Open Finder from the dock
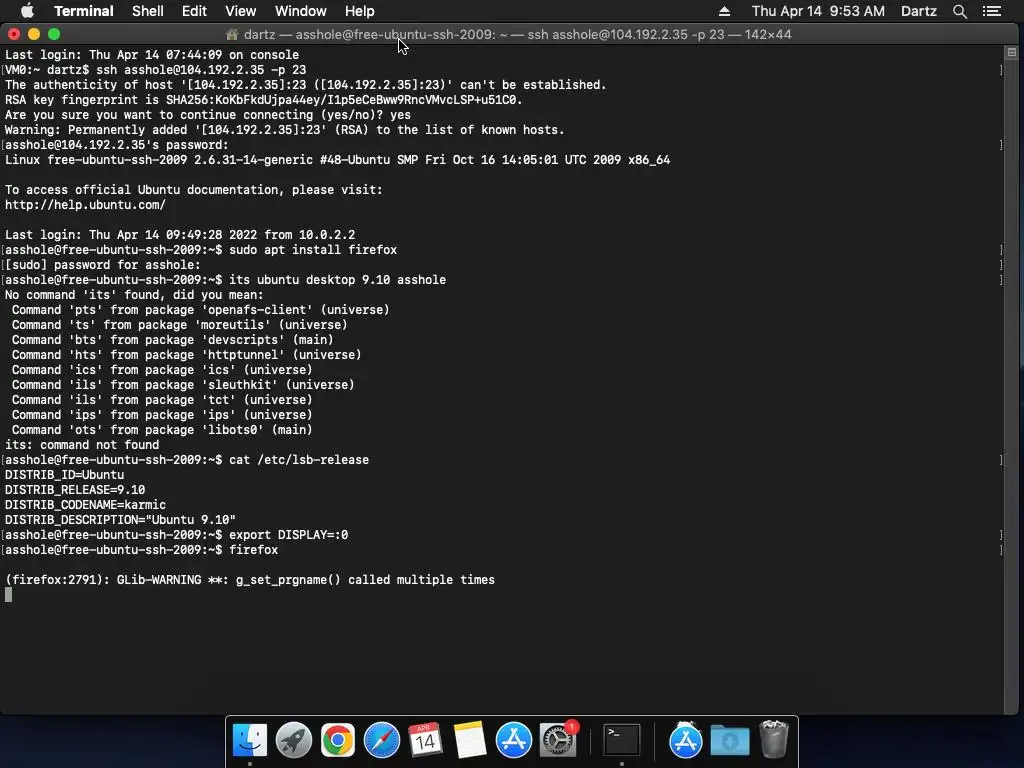 [250, 741]
